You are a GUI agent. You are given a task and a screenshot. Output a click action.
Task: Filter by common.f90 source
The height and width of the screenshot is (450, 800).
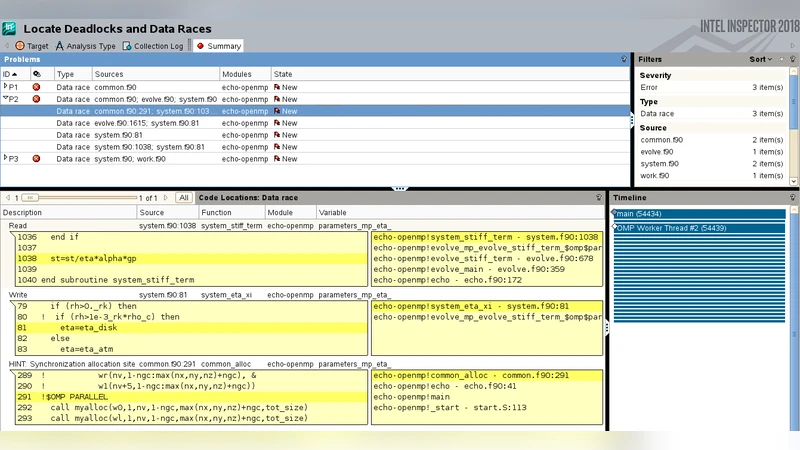711,140
